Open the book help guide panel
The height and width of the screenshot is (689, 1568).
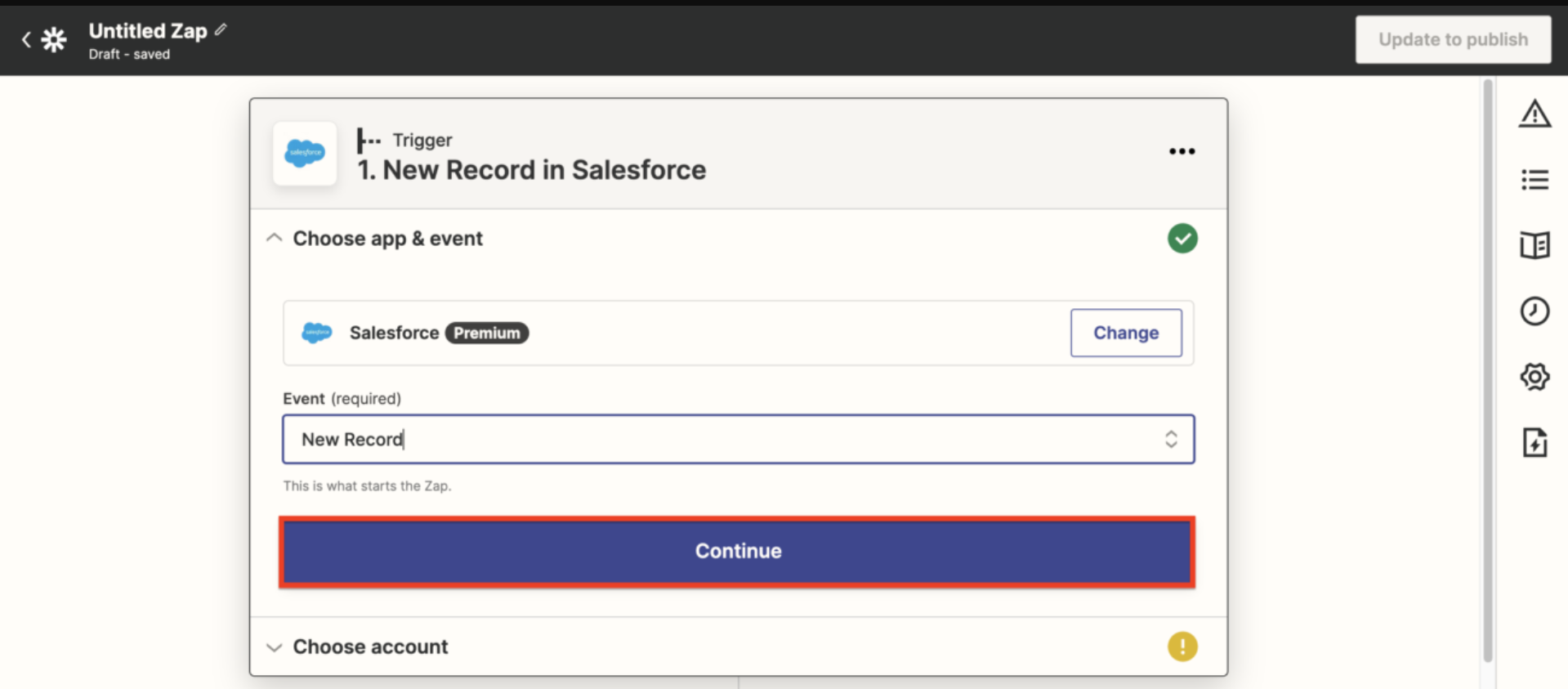[1534, 245]
